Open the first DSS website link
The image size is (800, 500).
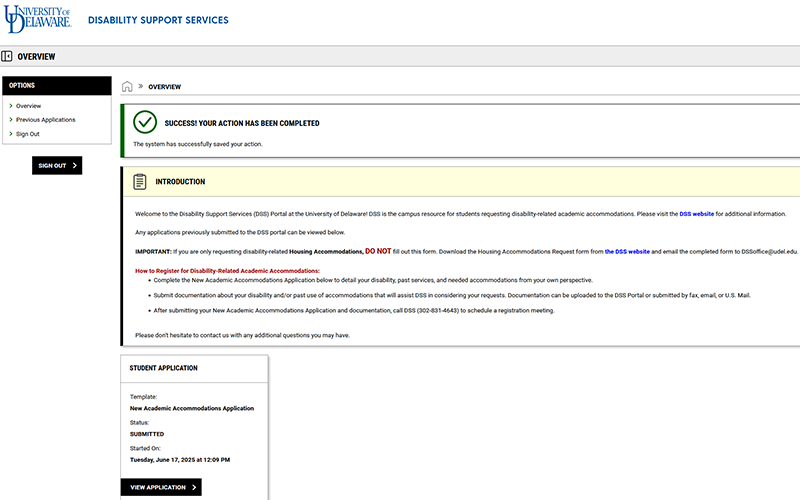point(696,214)
